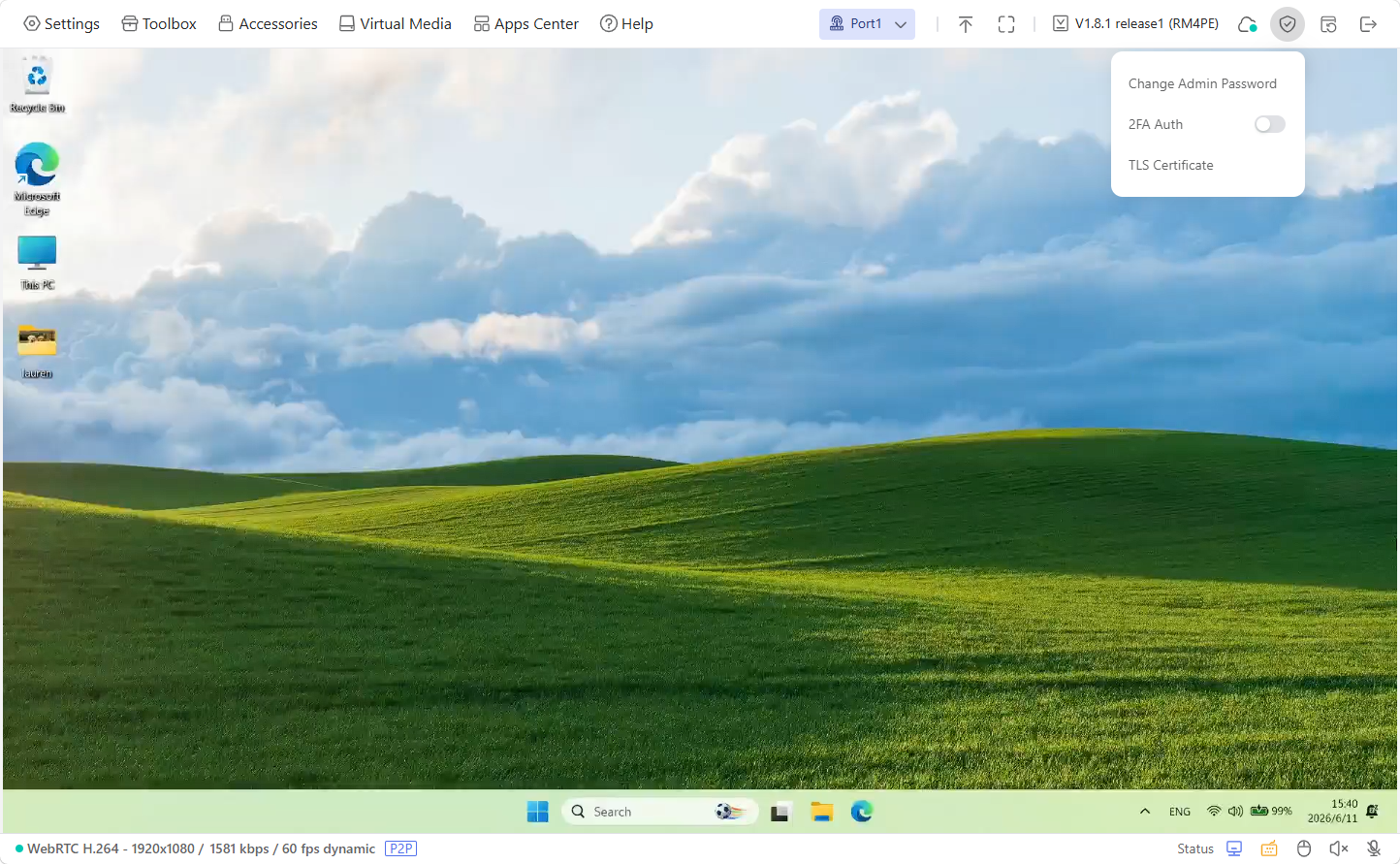Click the green connection status dot

pos(19,848)
